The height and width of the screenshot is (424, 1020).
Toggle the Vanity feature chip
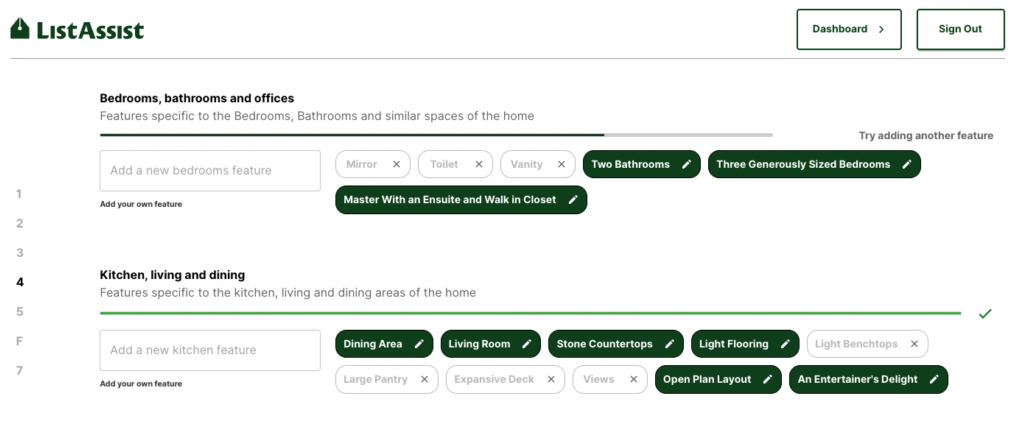click(527, 165)
